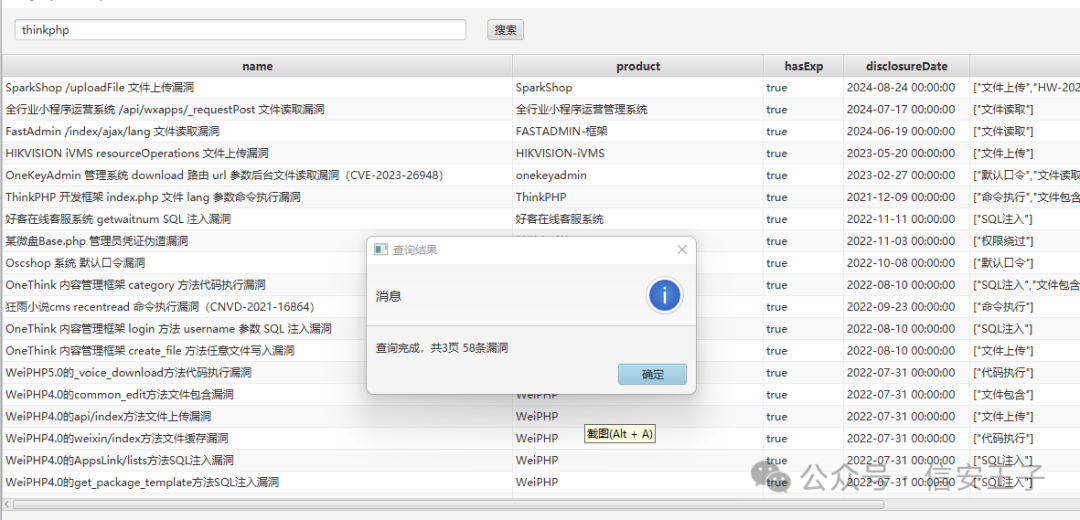Select the OneKeyAdmin CVE-2023-26948 row
This screenshot has height=520, width=1080.
pyautogui.click(x=541, y=176)
